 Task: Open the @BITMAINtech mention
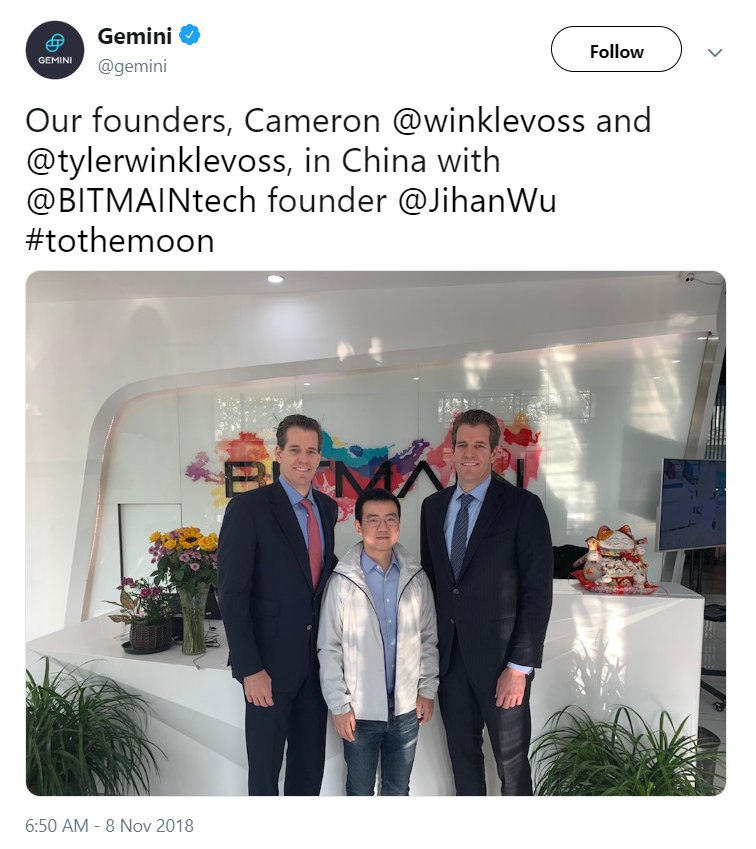tap(141, 201)
